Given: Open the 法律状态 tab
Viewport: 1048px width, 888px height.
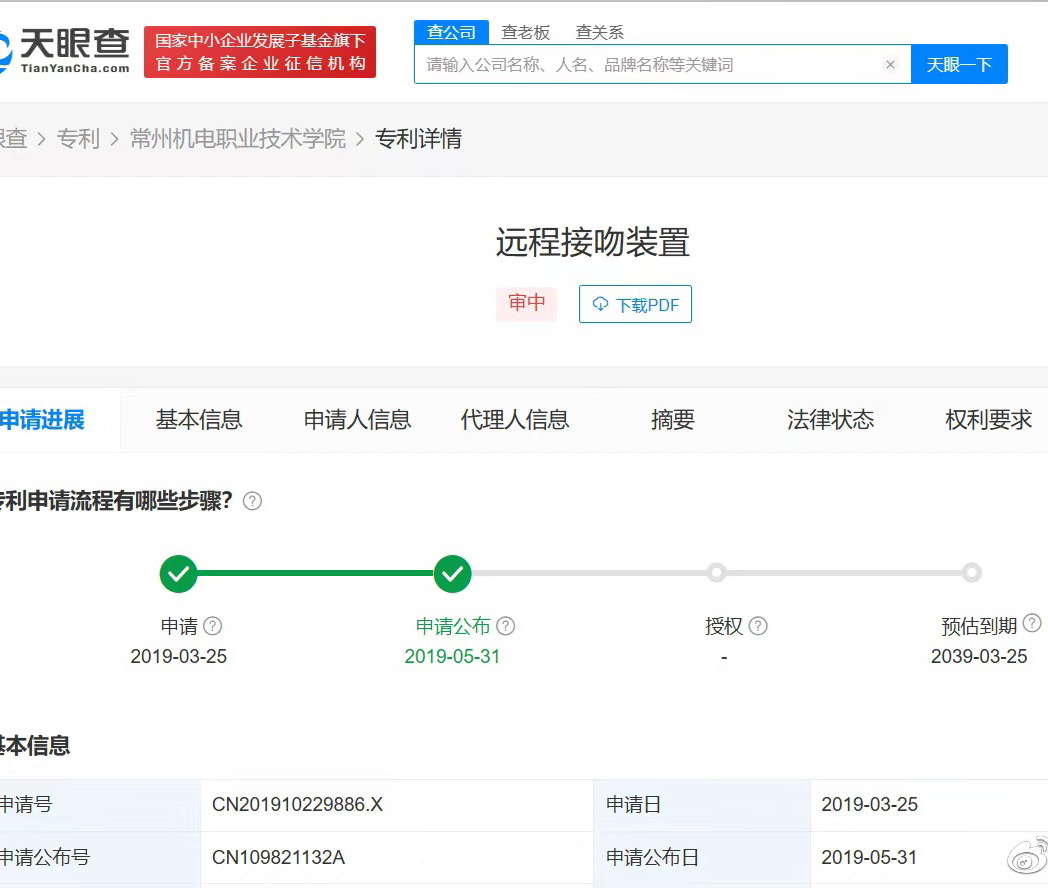Looking at the screenshot, I should (x=830, y=420).
